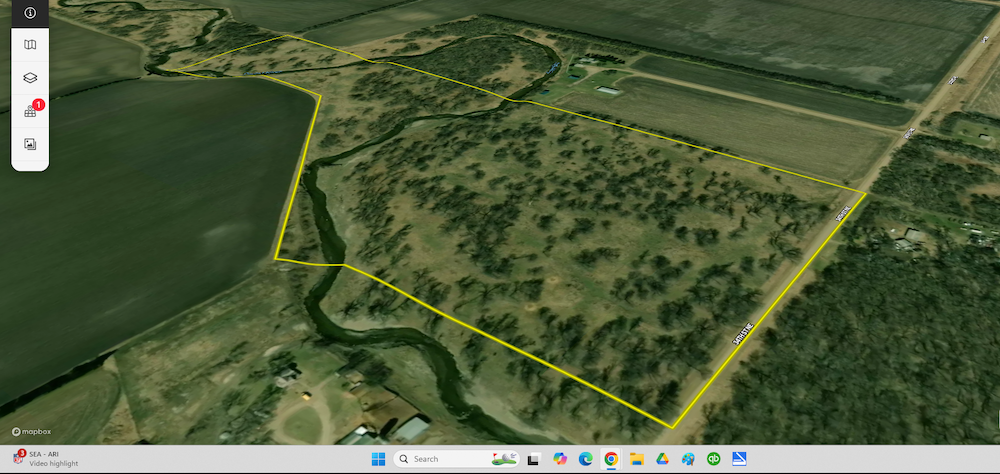Open QuickBooks from the taskbar
The width and height of the screenshot is (1000, 474).
[714, 459]
